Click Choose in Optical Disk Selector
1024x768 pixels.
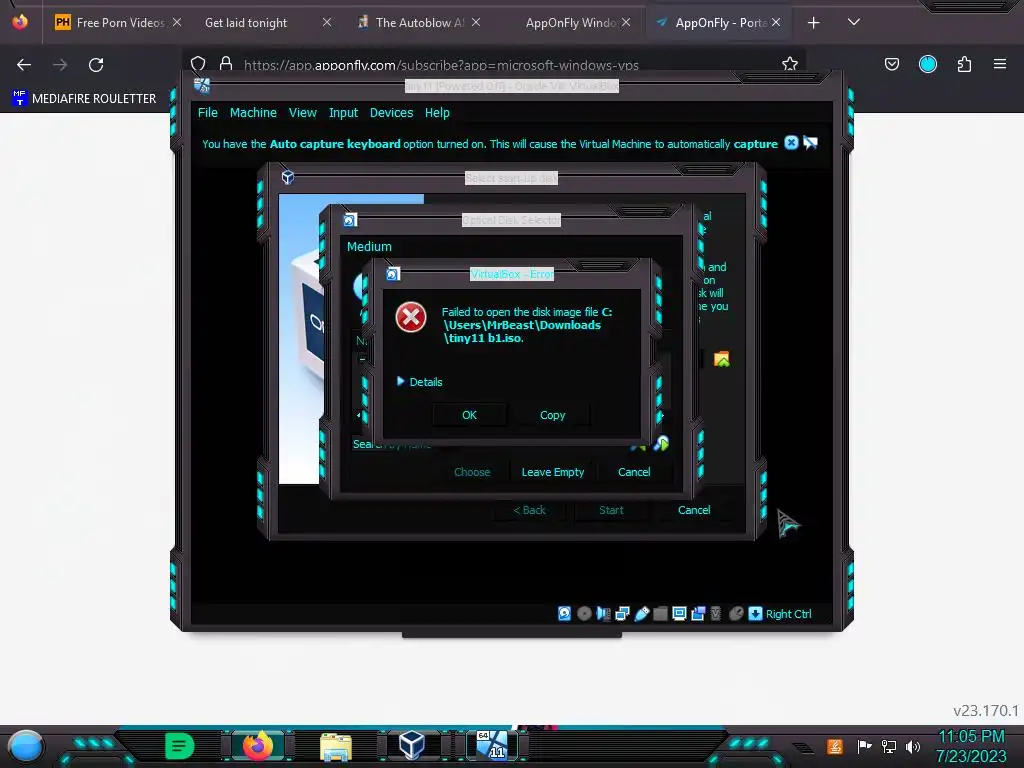coord(472,472)
